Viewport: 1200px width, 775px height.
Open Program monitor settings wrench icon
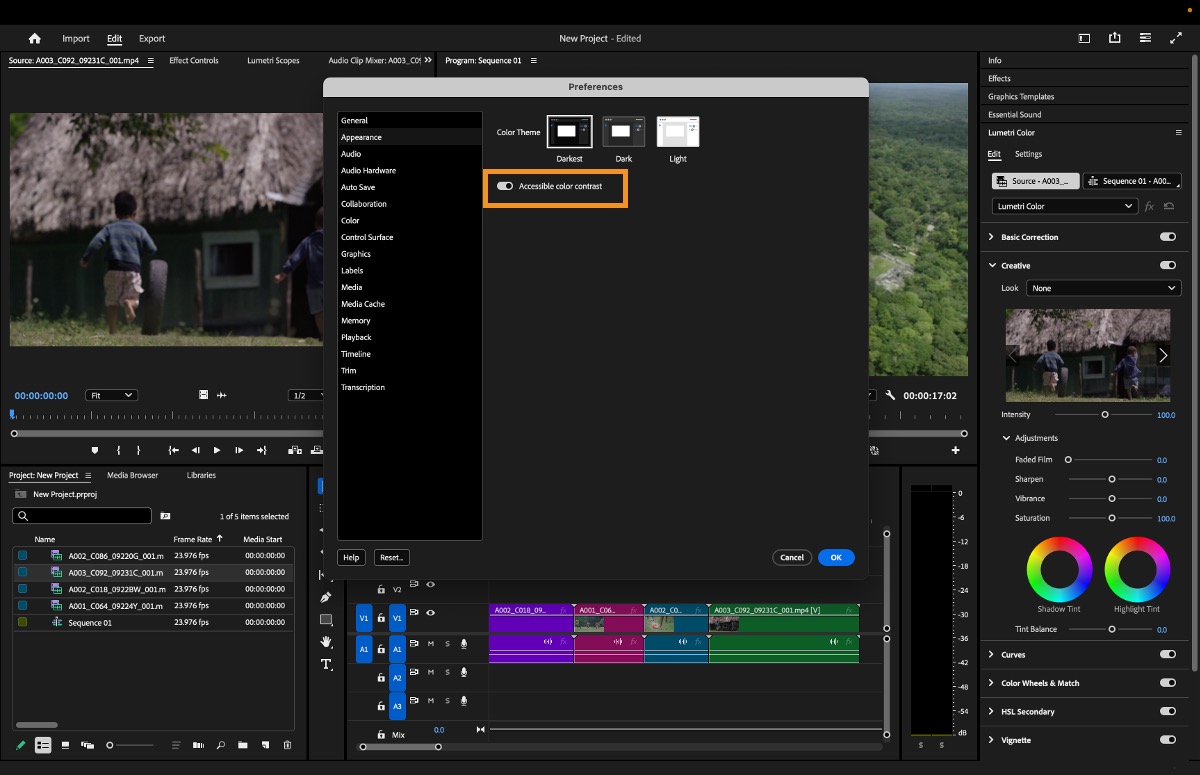coord(890,395)
